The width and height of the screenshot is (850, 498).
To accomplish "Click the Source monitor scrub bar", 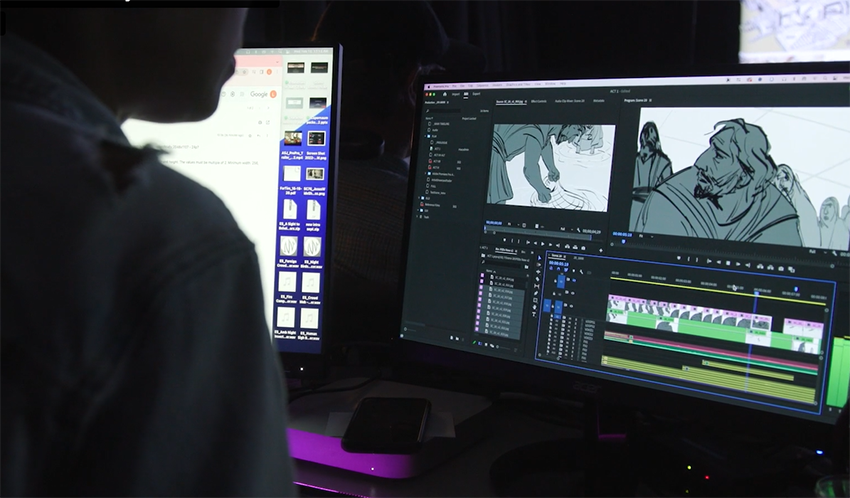I will coord(538,232).
